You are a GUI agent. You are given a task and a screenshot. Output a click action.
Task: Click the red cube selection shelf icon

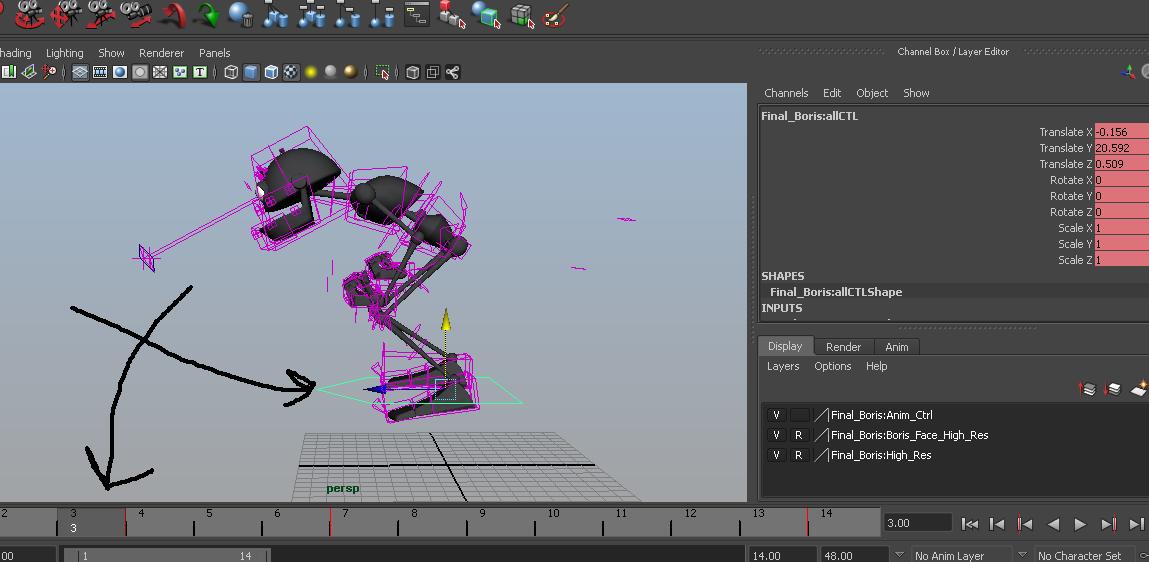(x=452, y=14)
